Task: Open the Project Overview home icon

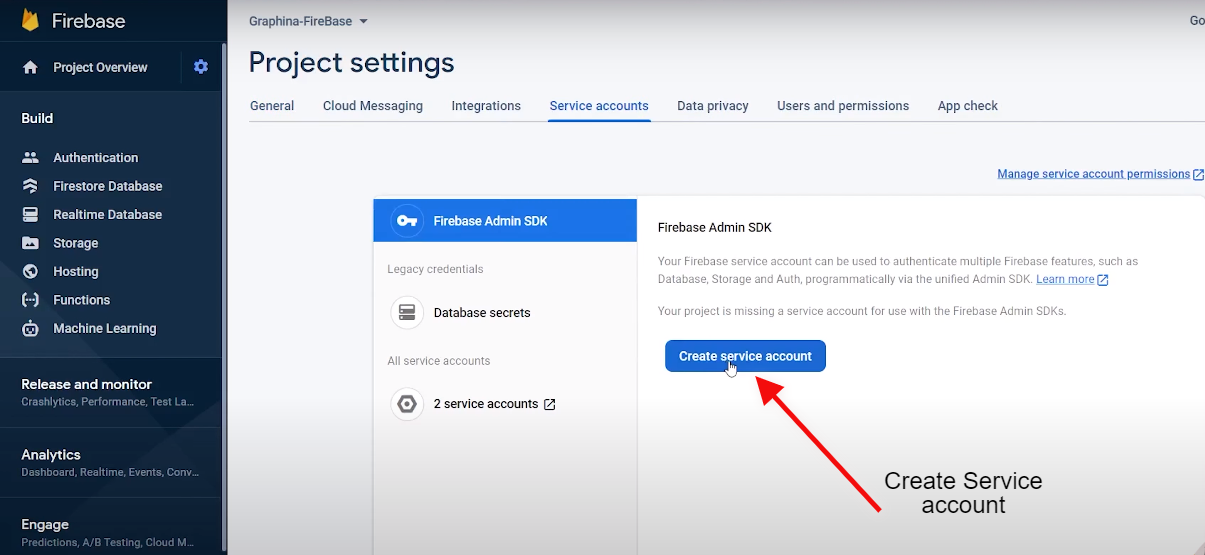Action: pos(30,67)
